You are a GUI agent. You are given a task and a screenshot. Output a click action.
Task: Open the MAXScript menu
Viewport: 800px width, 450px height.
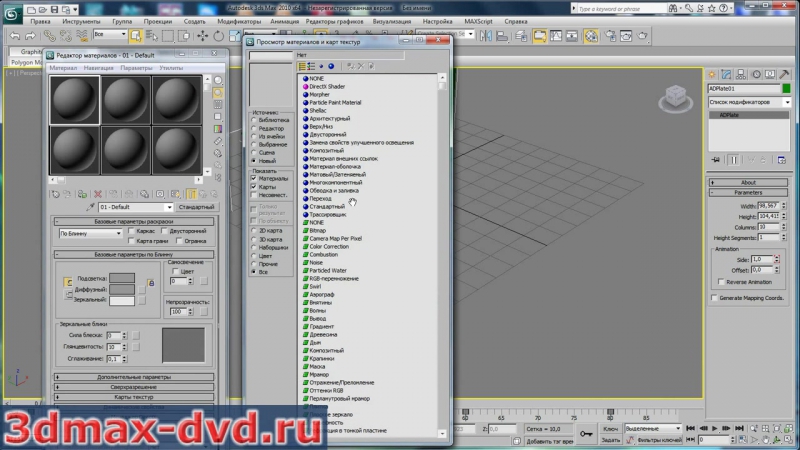pyautogui.click(x=478, y=21)
